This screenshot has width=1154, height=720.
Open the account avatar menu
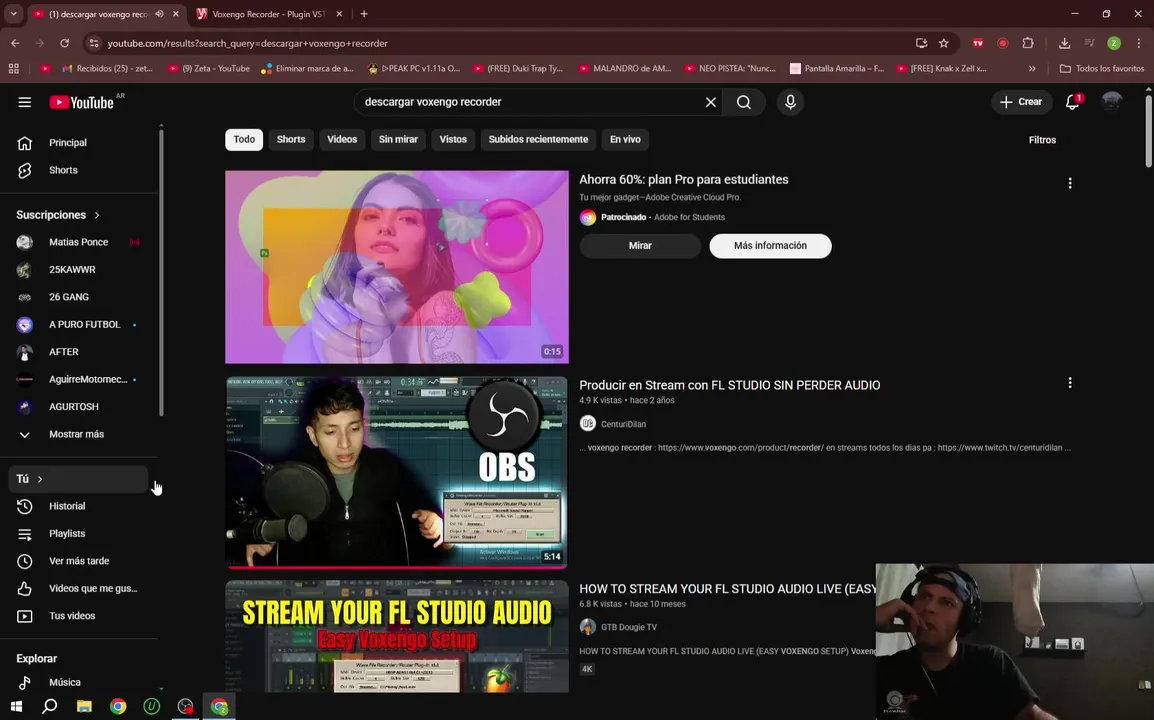coord(1111,102)
